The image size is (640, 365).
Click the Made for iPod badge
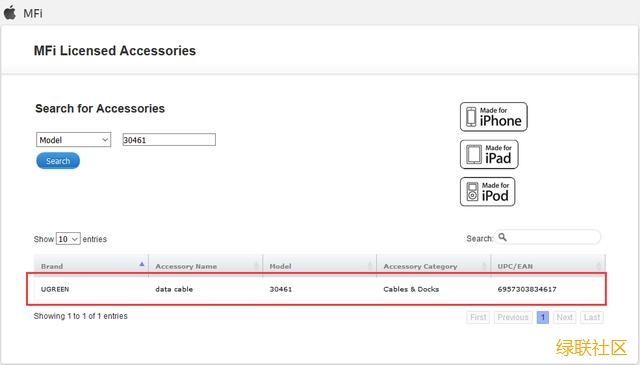487,191
